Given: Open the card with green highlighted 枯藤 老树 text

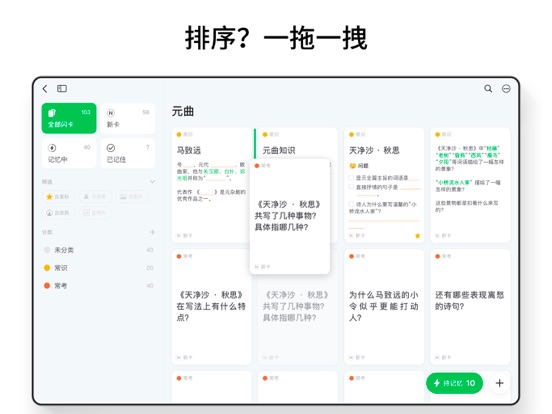Looking at the screenshot, I should [470, 185].
